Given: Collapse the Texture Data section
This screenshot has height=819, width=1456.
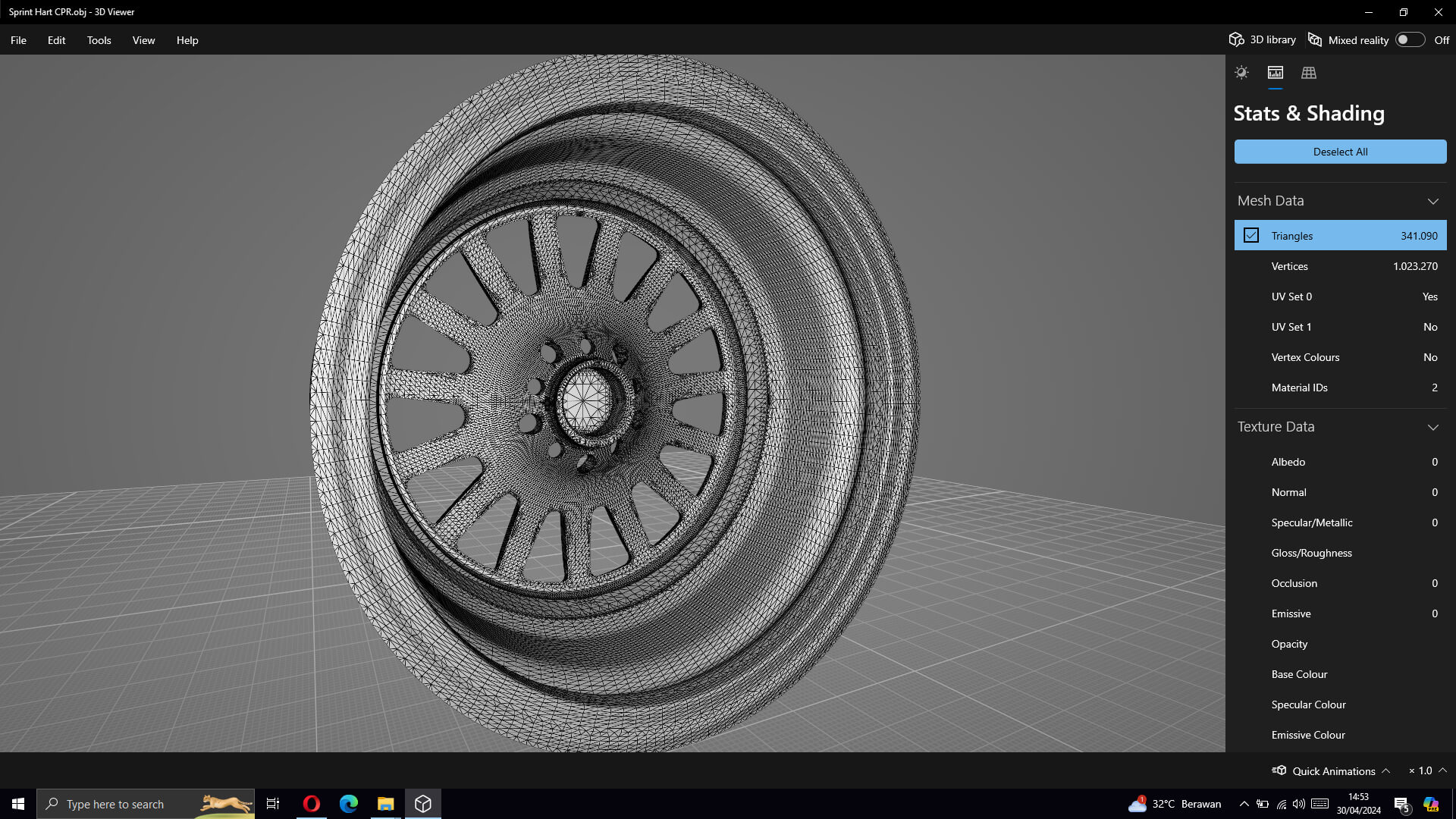Looking at the screenshot, I should pos(1432,427).
